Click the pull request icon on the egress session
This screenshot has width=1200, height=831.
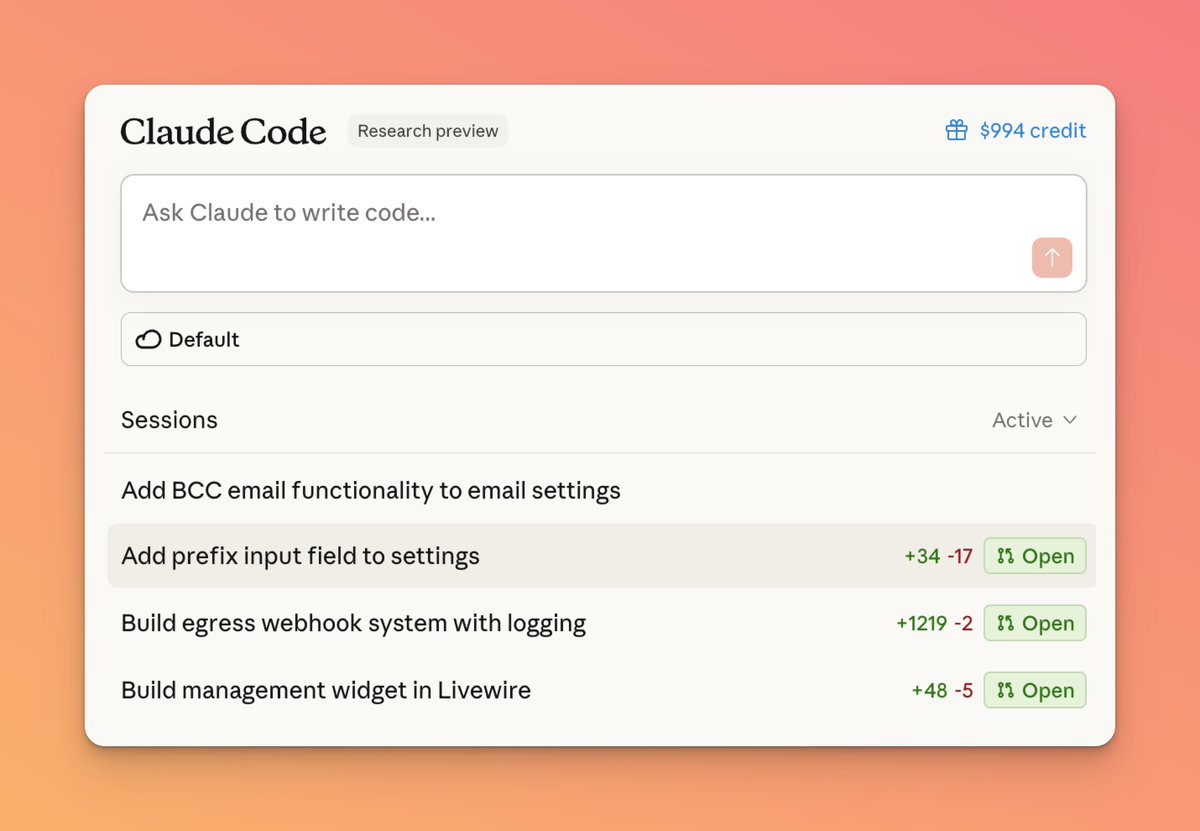pos(1005,623)
